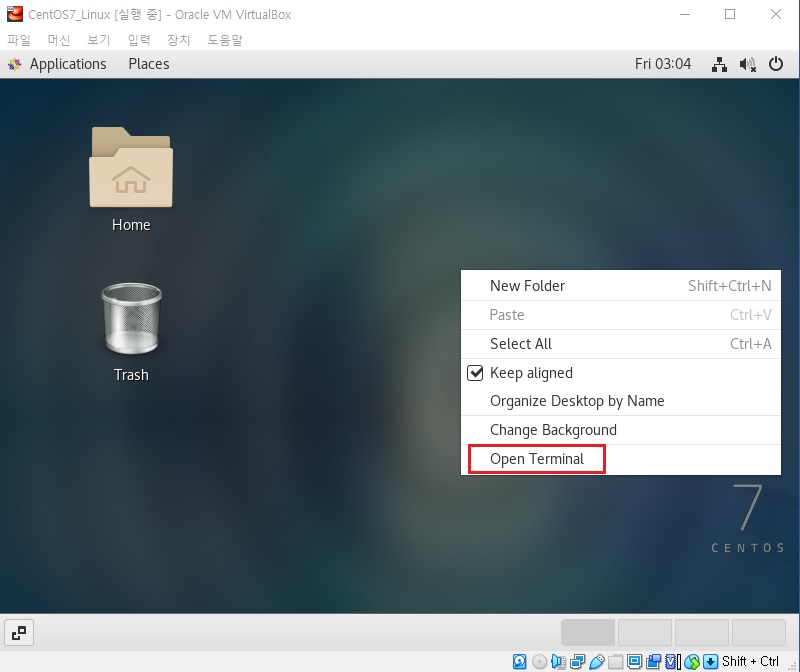The width and height of the screenshot is (800, 672).
Task: Click the display settings status icon
Action: pos(635,662)
